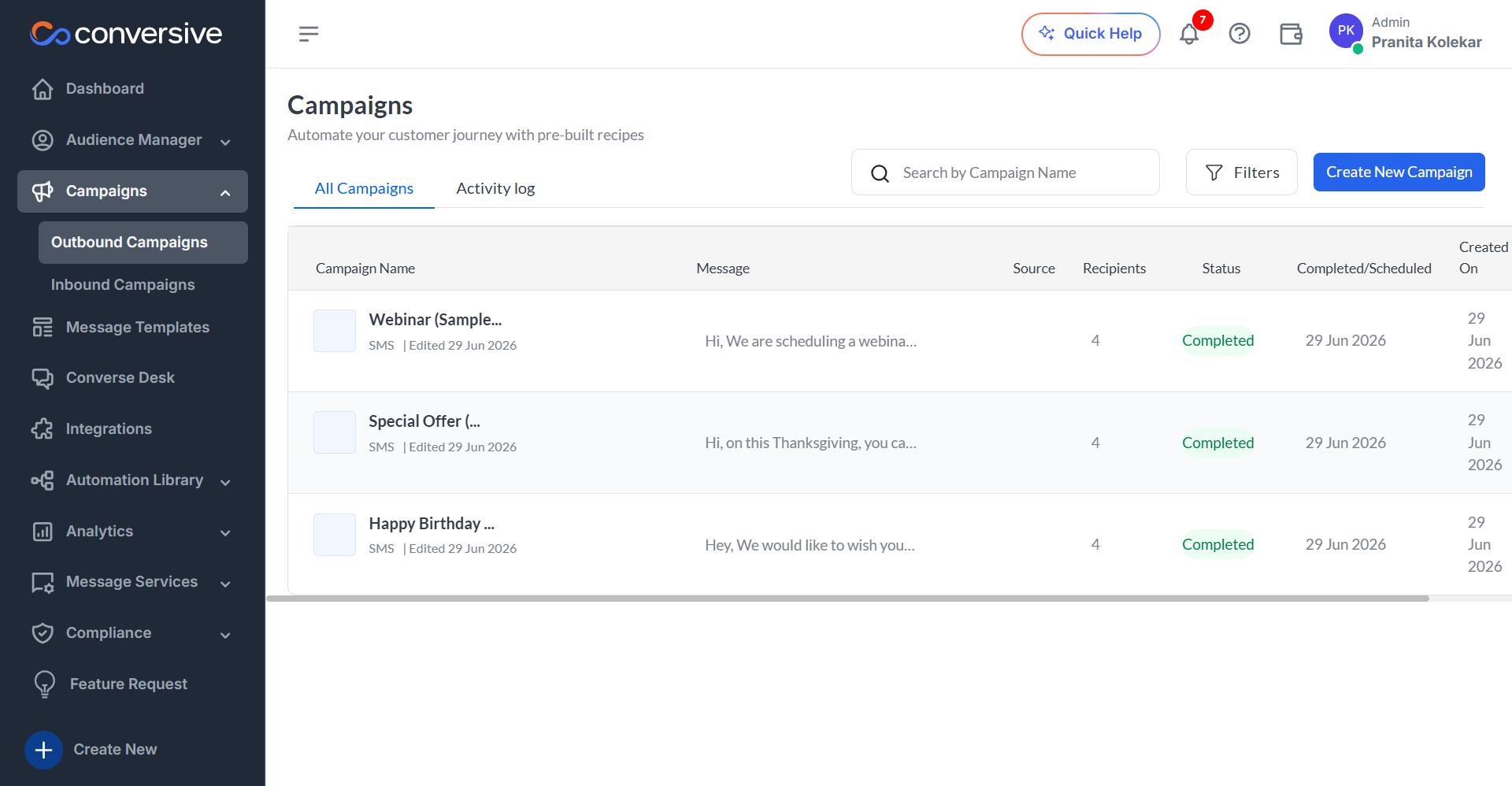Click the Search by Campaign Name field
Image resolution: width=1512 pixels, height=786 pixels.
pyautogui.click(x=1006, y=172)
